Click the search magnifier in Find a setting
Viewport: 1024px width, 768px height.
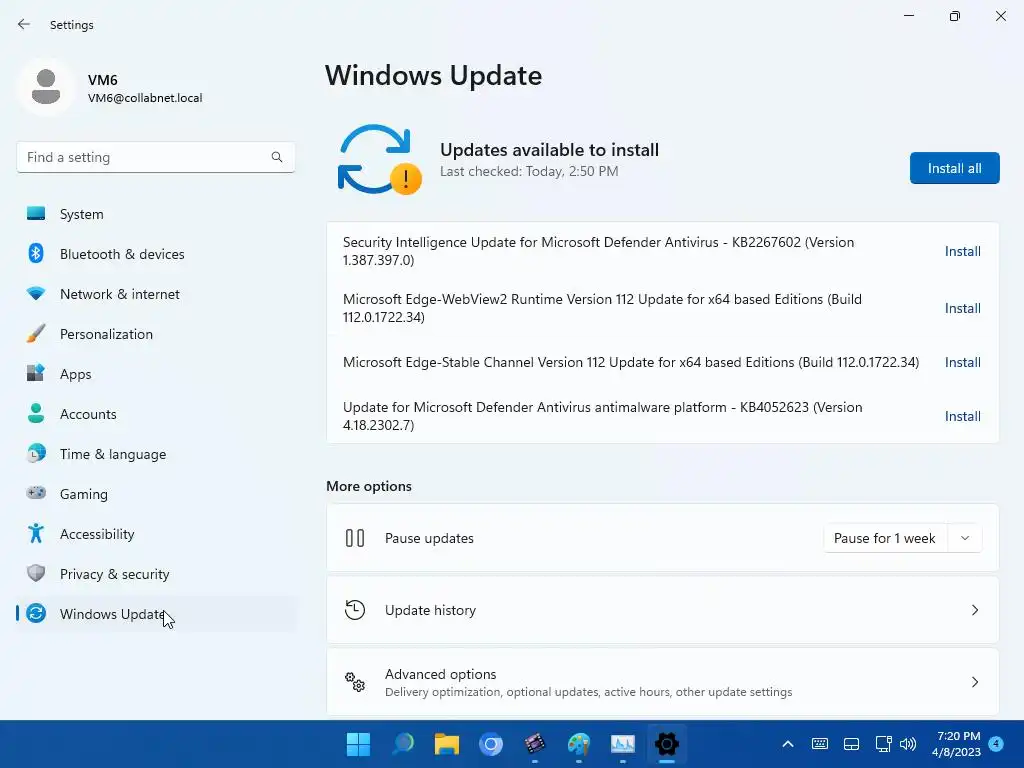277,157
